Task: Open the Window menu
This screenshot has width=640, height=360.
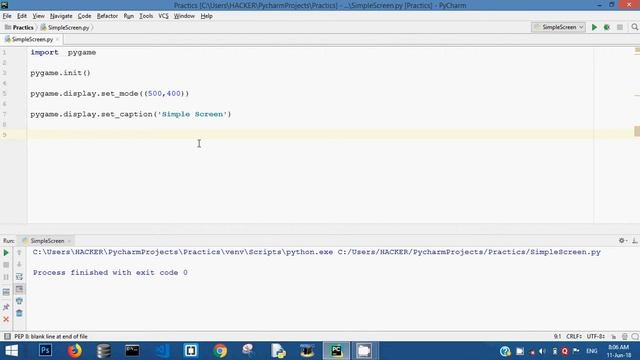Action: pos(184,16)
